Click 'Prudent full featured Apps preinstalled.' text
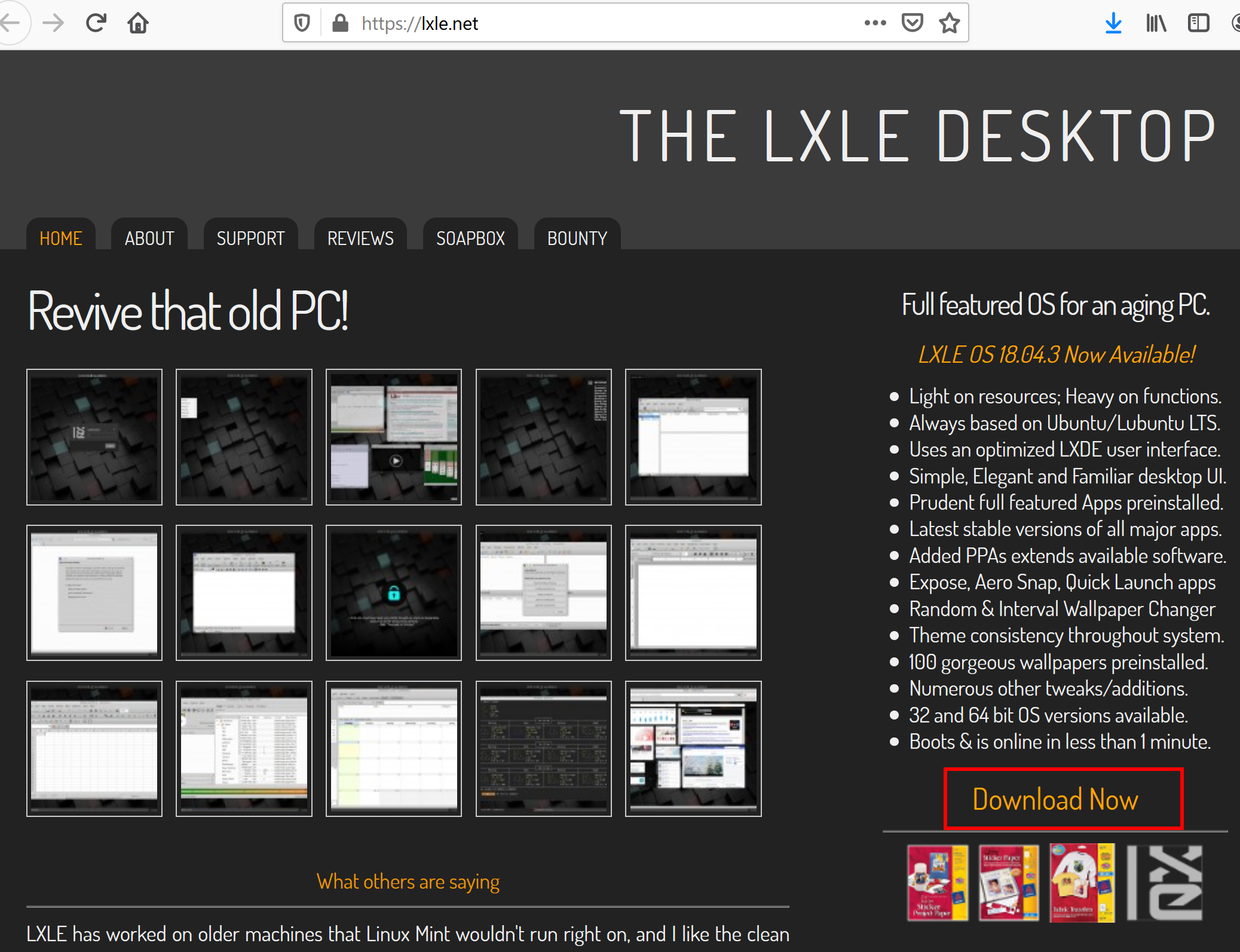Screen dimensions: 1240x952 (1066, 503)
